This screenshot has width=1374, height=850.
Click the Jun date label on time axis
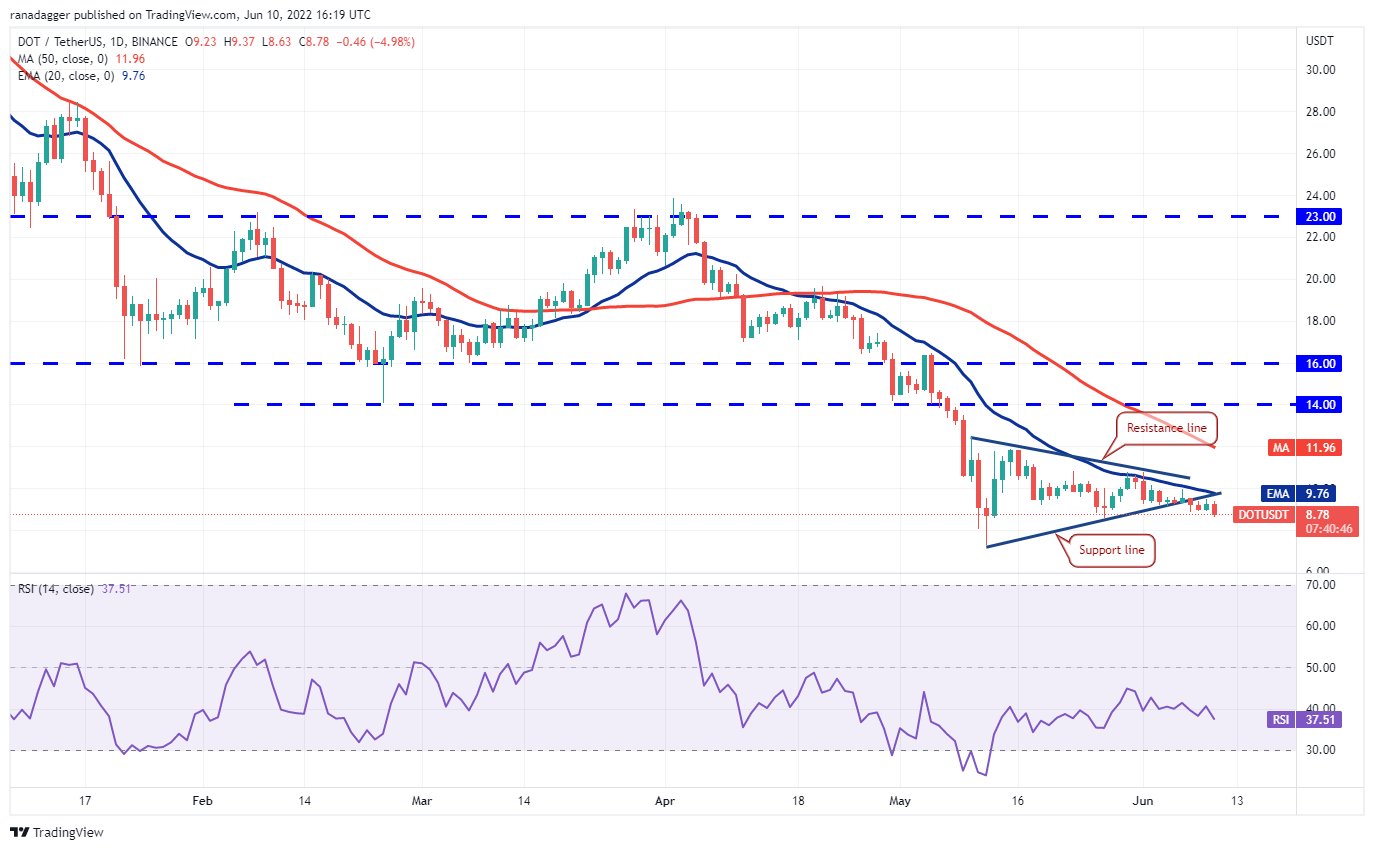(x=1141, y=801)
